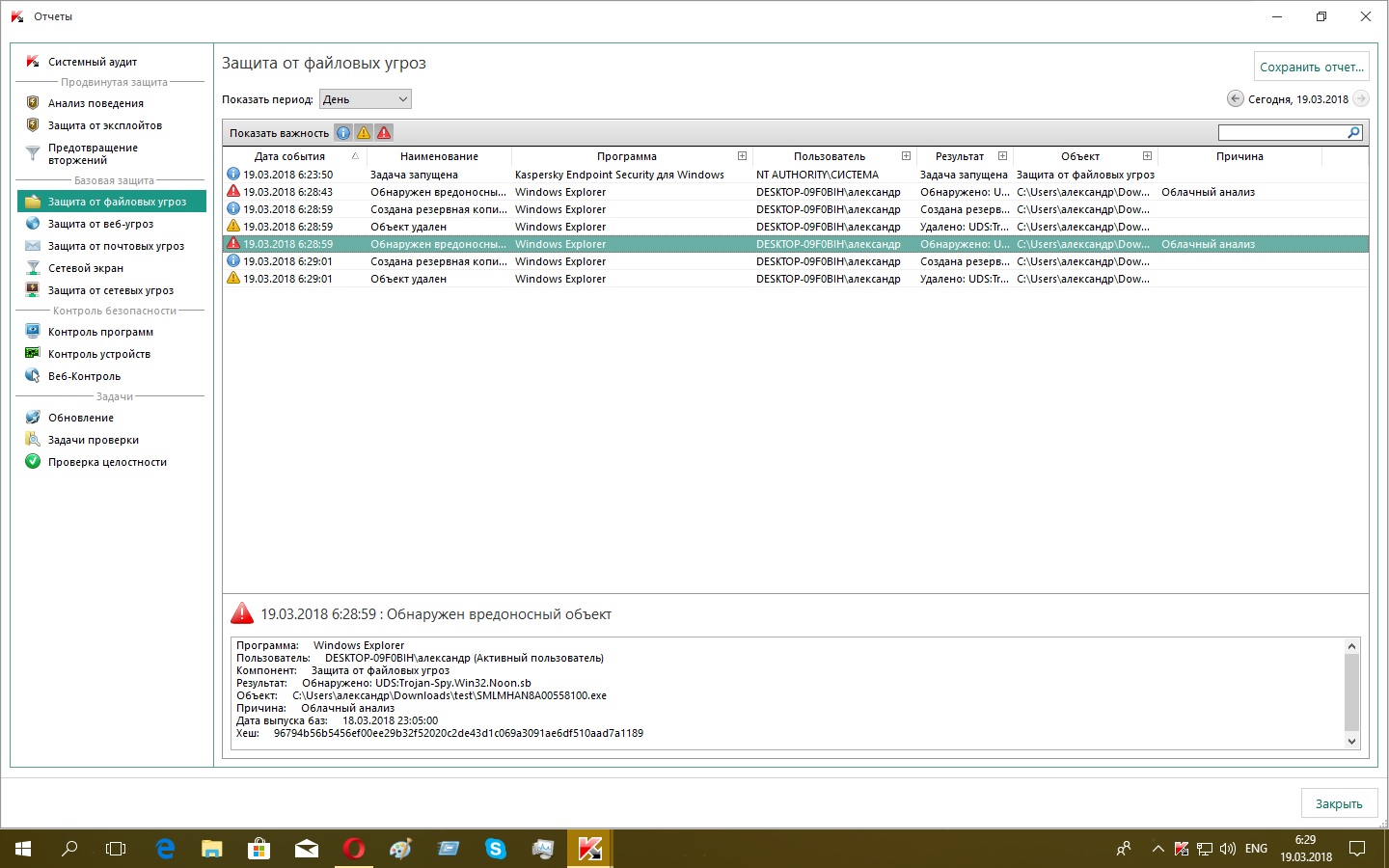Expand the Пользователь column group

tap(906, 155)
